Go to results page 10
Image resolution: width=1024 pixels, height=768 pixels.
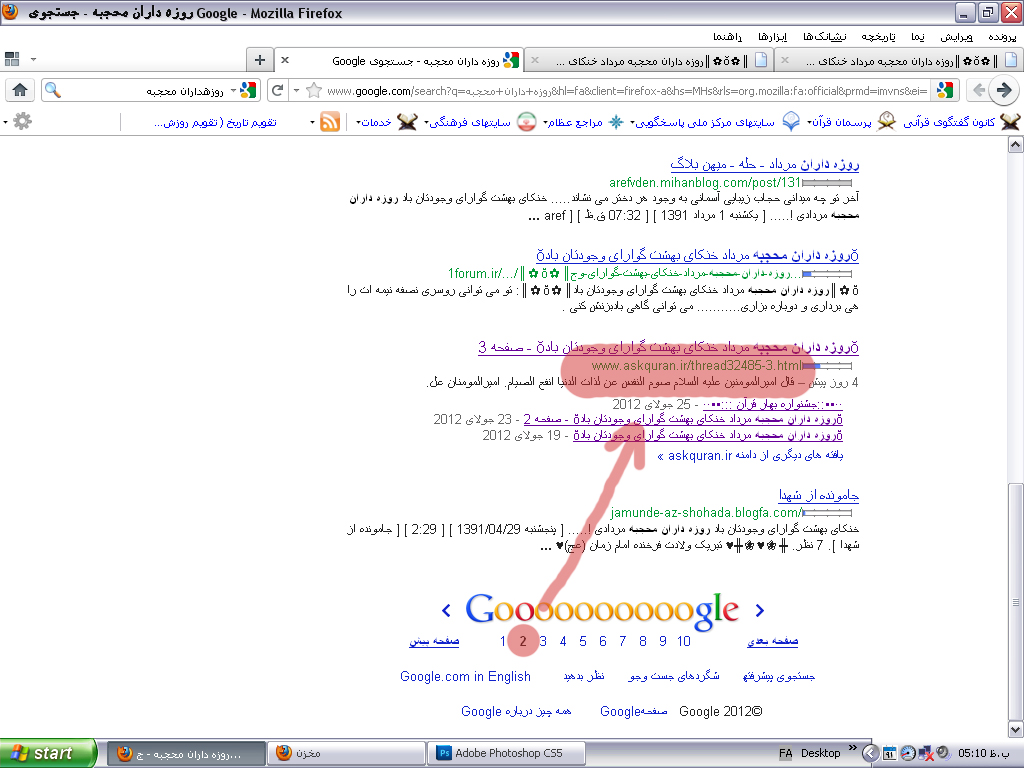pos(684,641)
